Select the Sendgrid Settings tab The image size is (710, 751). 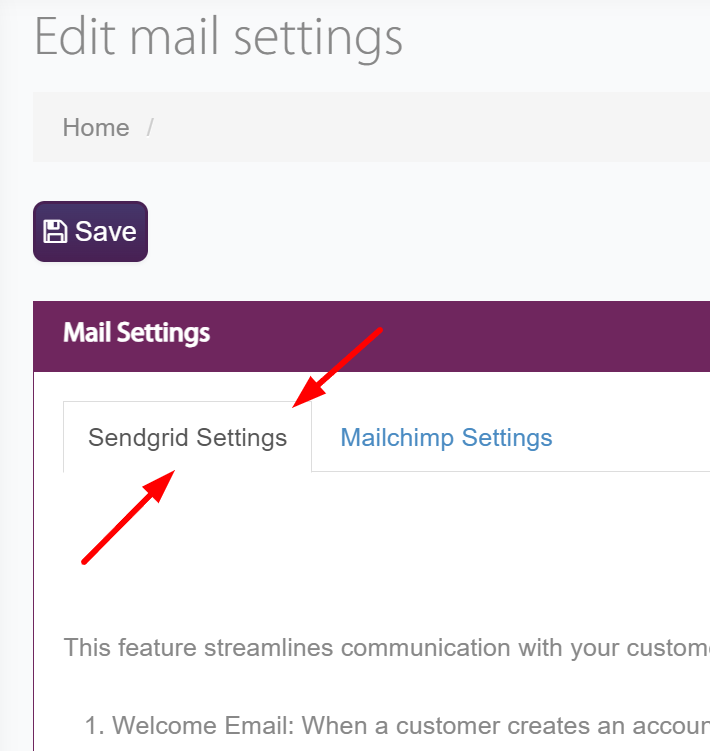pos(187,437)
